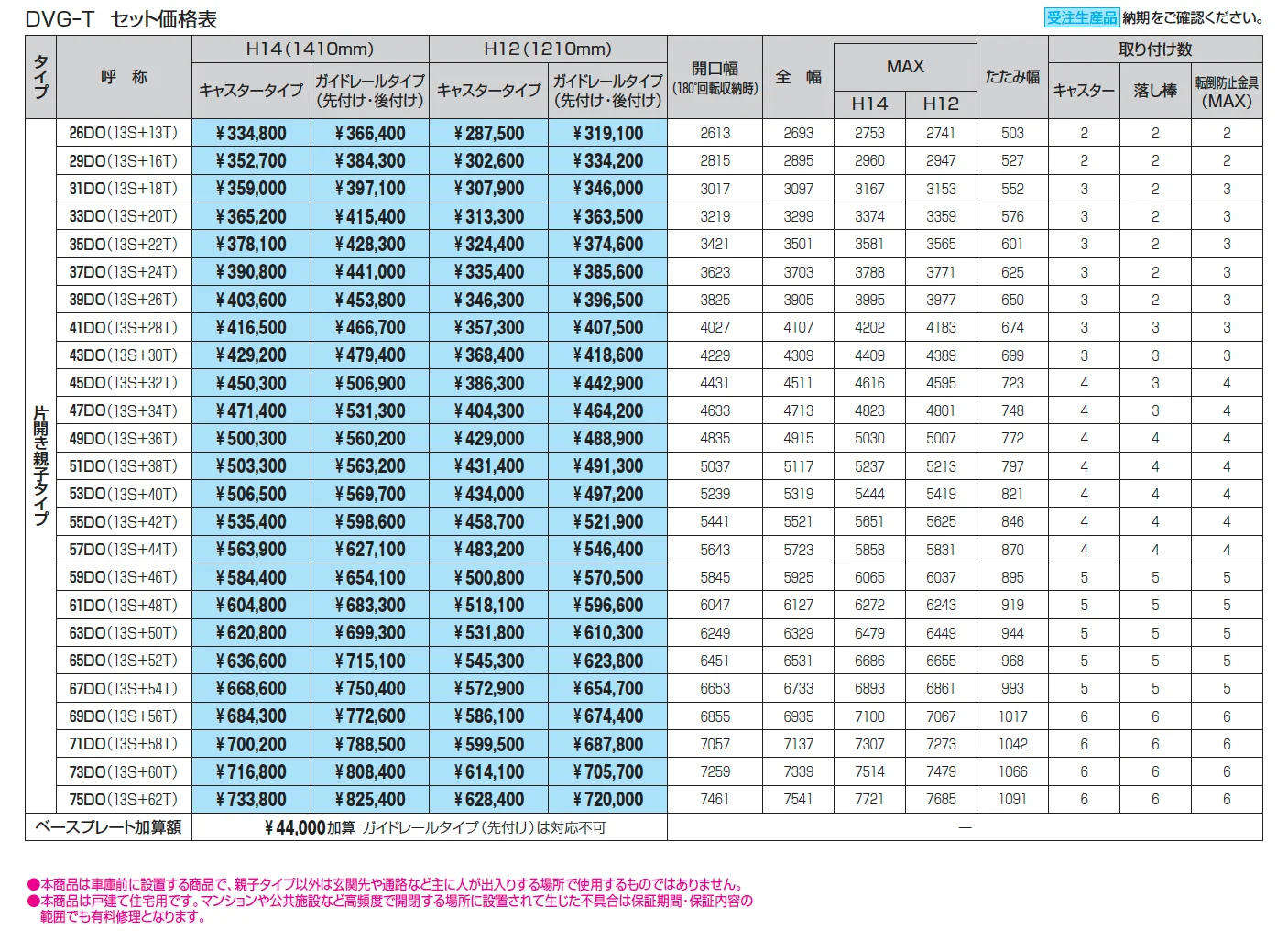Click the MAX header cell
Image resolution: width=1288 pixels, height=951 pixels.
click(905, 66)
